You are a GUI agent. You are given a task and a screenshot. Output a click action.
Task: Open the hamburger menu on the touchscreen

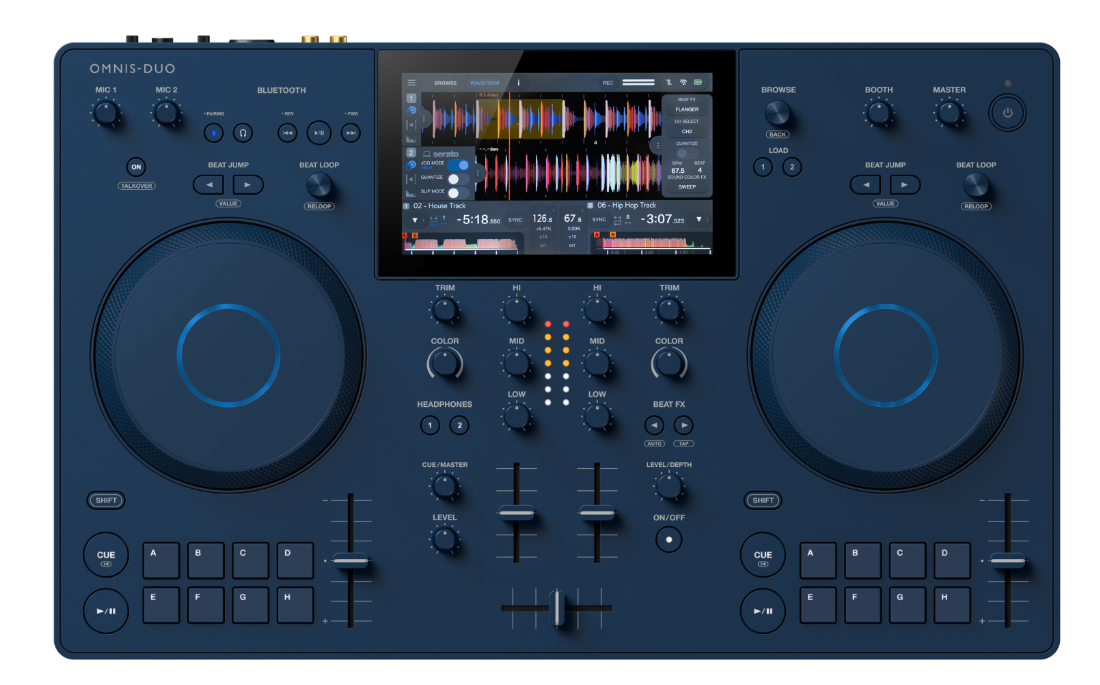click(x=411, y=83)
